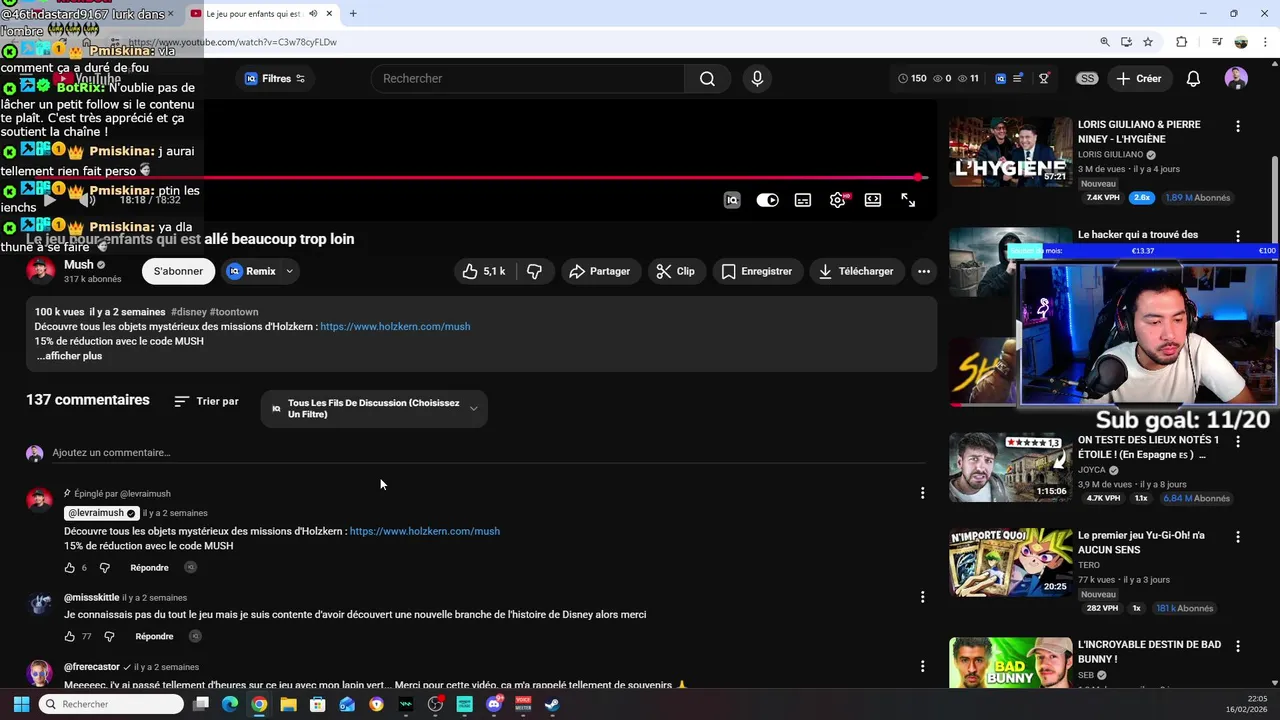Open the YouTube notifications bell
The height and width of the screenshot is (720, 1280).
[x=1193, y=79]
